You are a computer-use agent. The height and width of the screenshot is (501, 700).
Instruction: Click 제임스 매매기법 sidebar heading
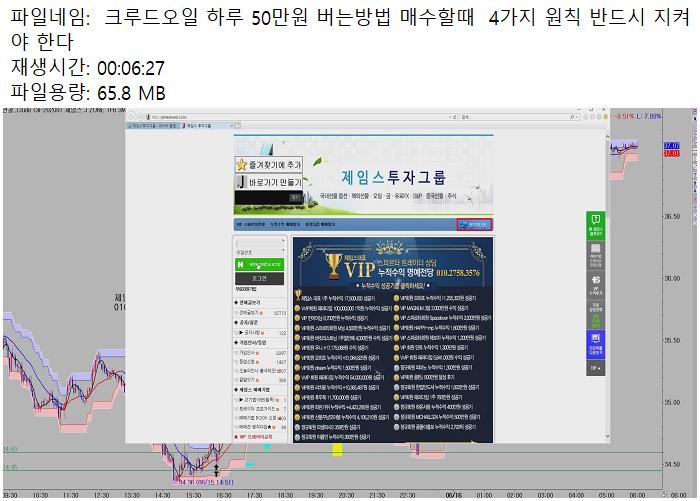[x=252, y=389]
